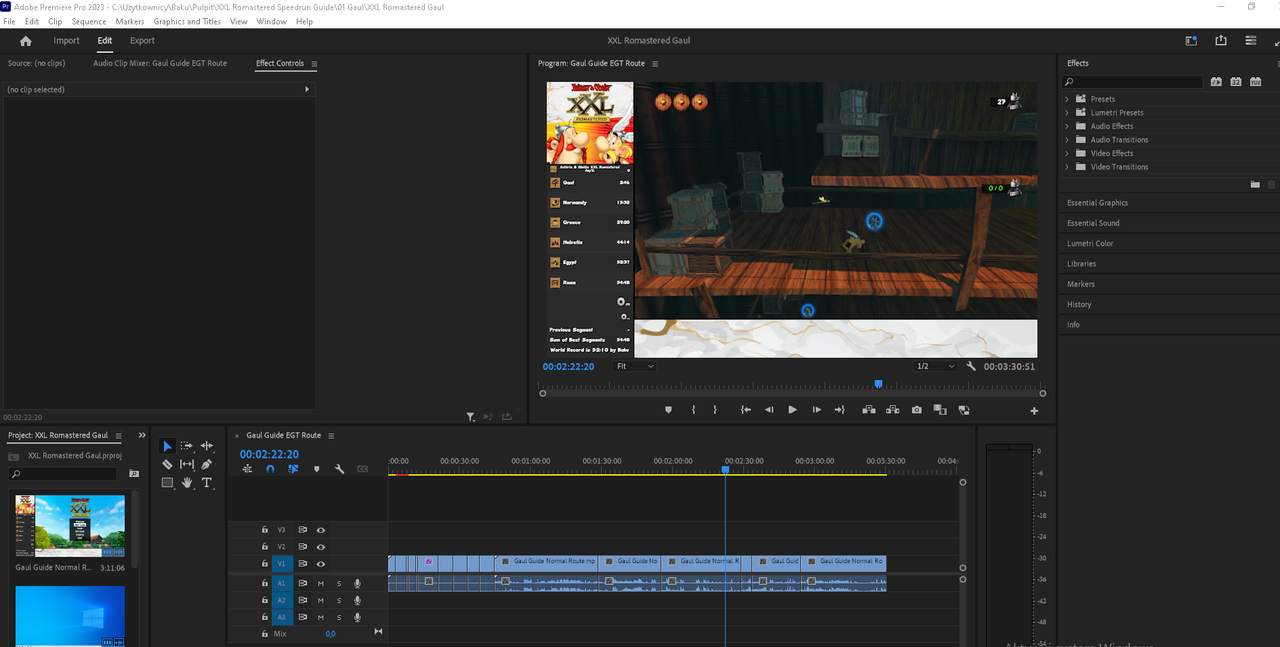This screenshot has width=1280, height=647.
Task: Toggle V1 track output eye
Action: [x=321, y=564]
